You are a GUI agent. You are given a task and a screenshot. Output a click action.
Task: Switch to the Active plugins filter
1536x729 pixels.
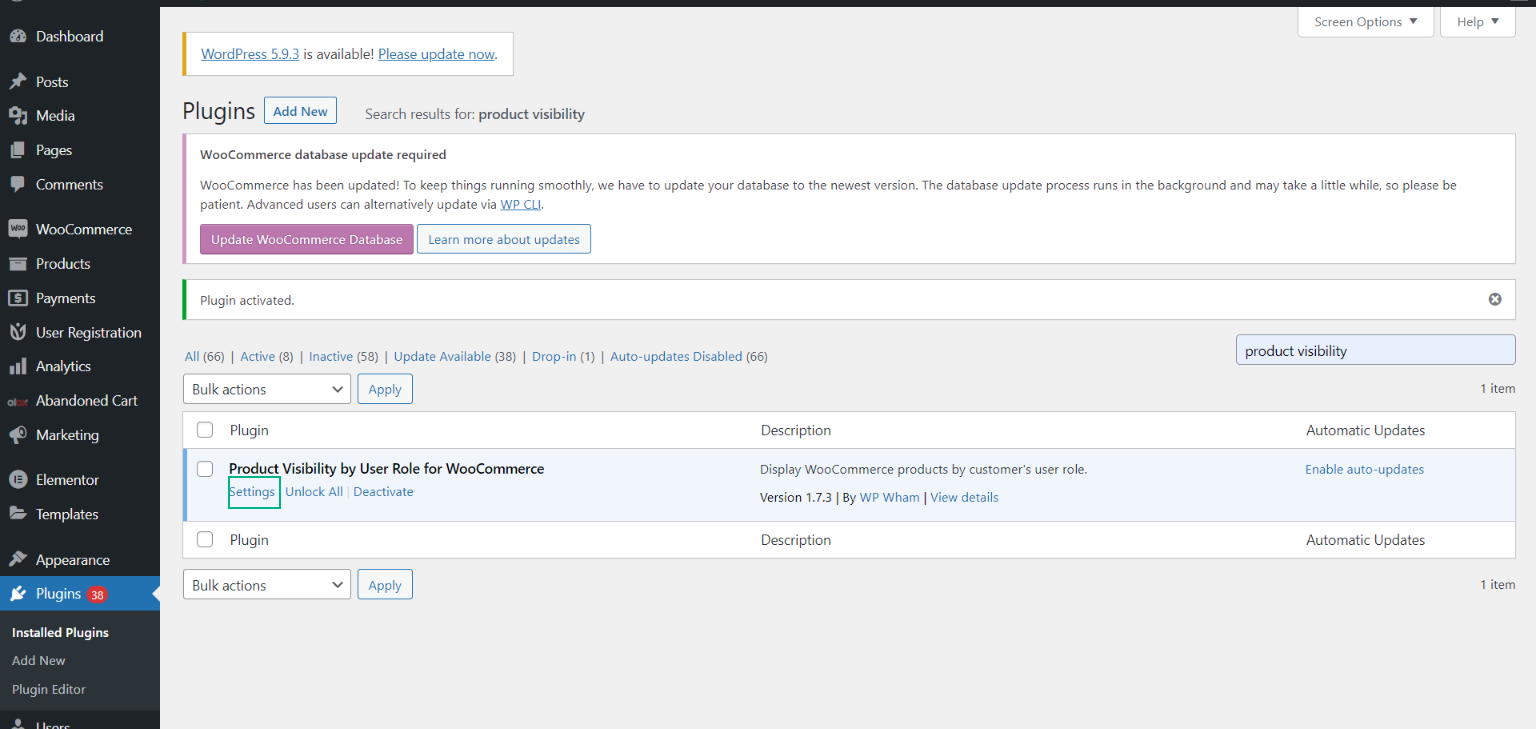(257, 356)
